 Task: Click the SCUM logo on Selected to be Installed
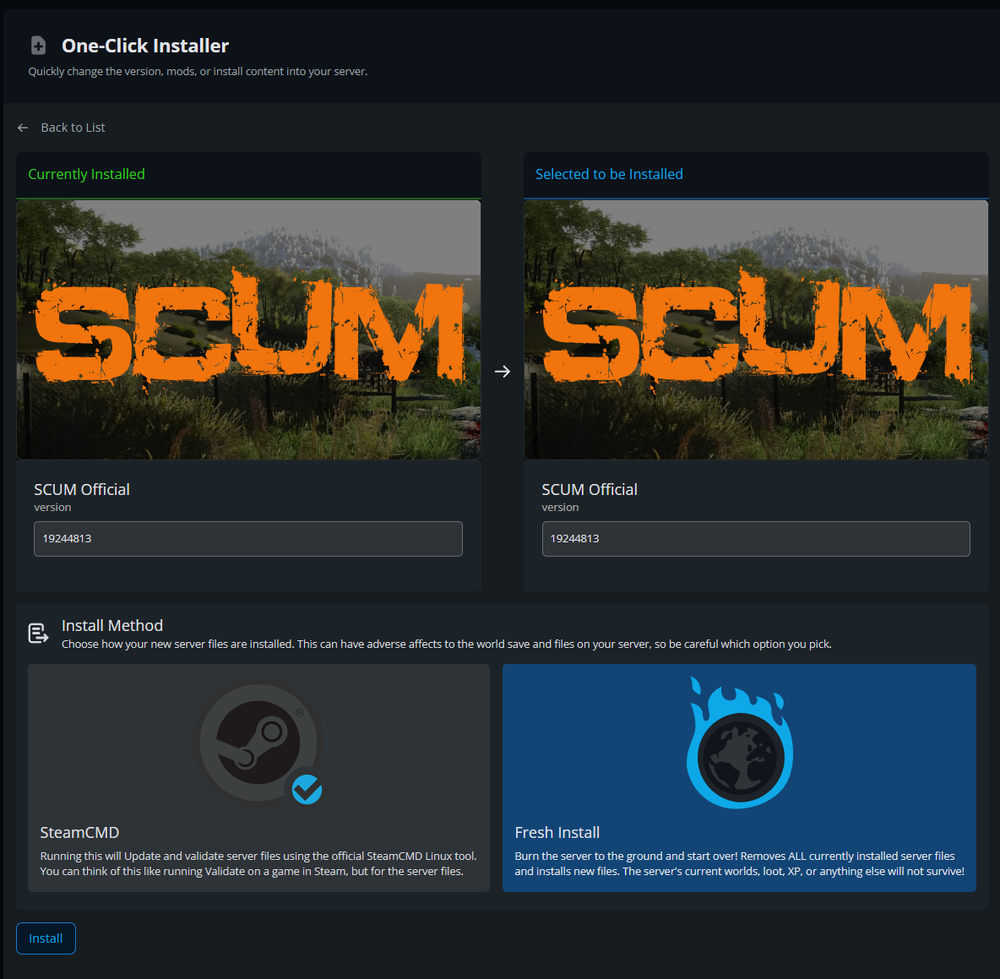pos(755,330)
